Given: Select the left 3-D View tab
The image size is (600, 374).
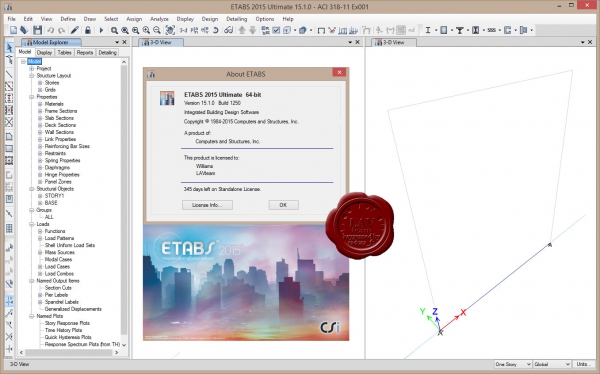Looking at the screenshot, I should [x=160, y=42].
